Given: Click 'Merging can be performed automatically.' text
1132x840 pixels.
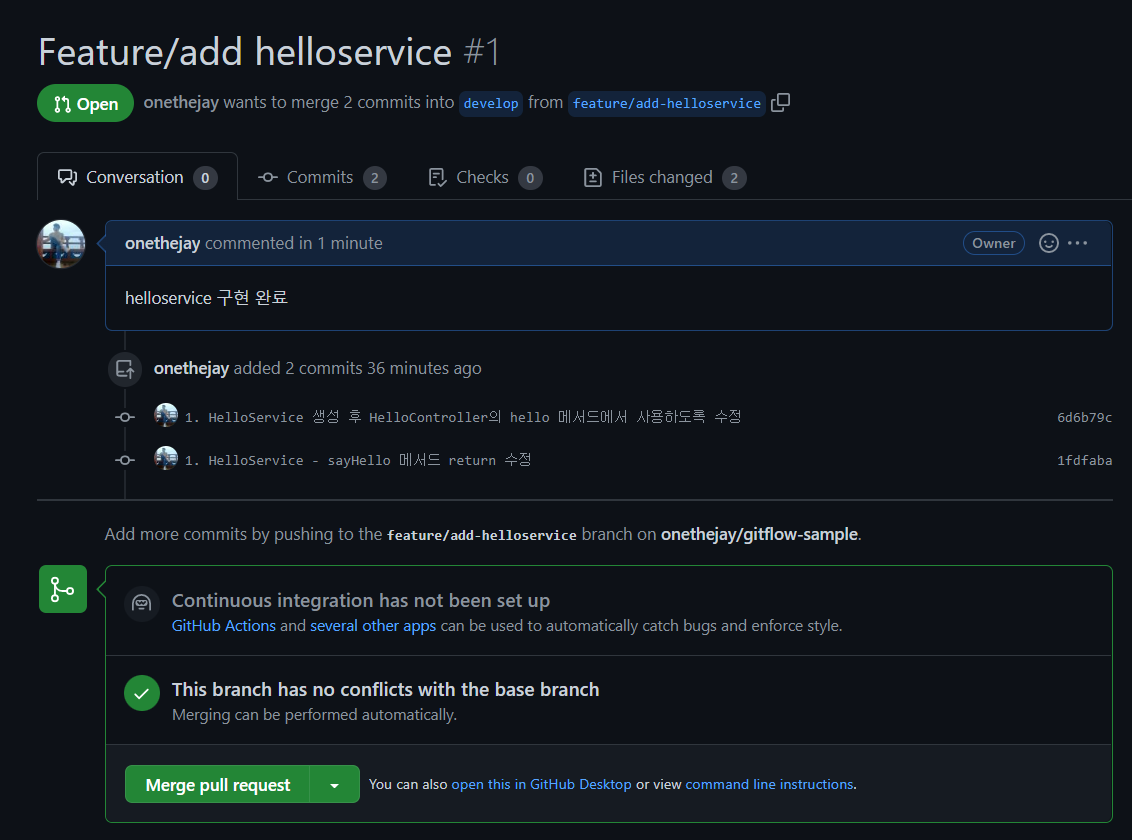Looking at the screenshot, I should 314,714.
